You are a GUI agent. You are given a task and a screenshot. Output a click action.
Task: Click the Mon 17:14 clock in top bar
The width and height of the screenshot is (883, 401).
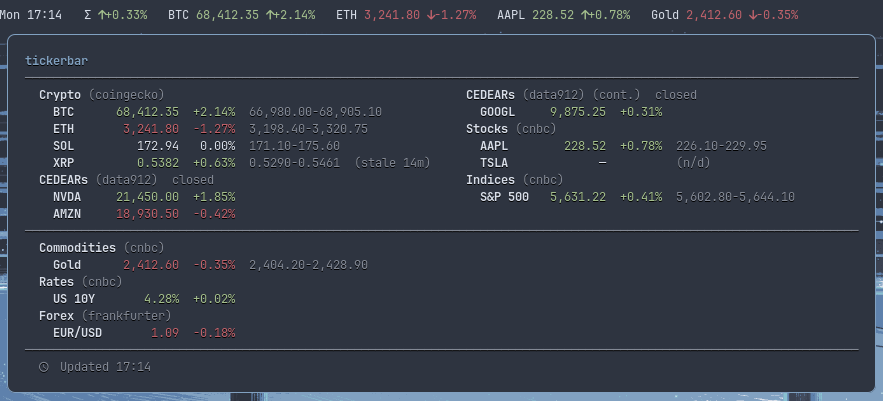[31, 15]
